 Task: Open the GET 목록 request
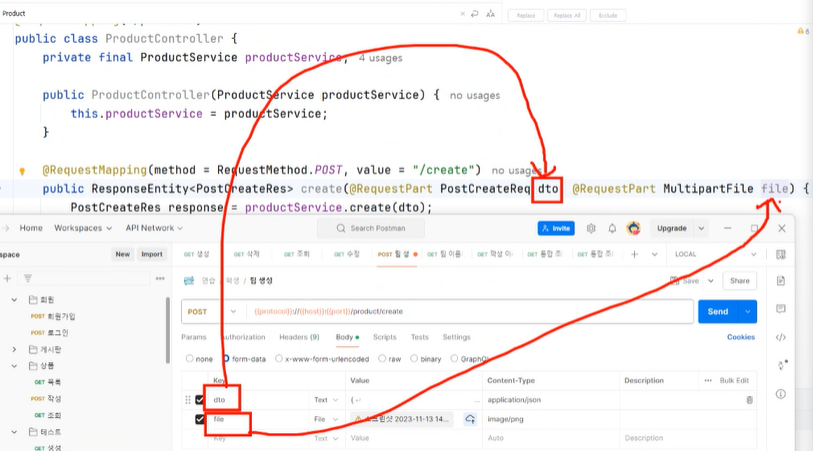click(x=47, y=382)
